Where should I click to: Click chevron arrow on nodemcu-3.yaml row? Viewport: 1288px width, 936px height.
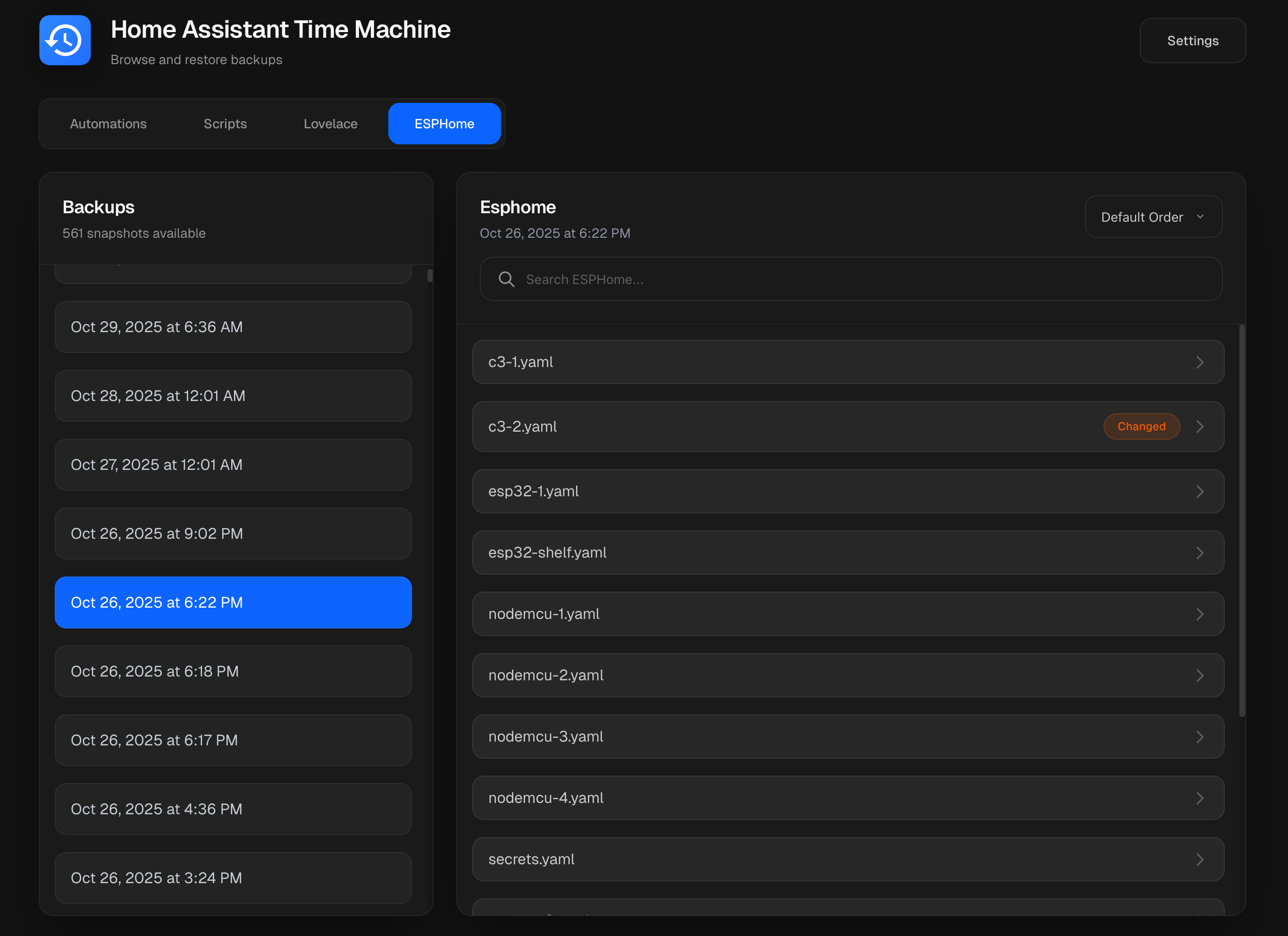1199,736
